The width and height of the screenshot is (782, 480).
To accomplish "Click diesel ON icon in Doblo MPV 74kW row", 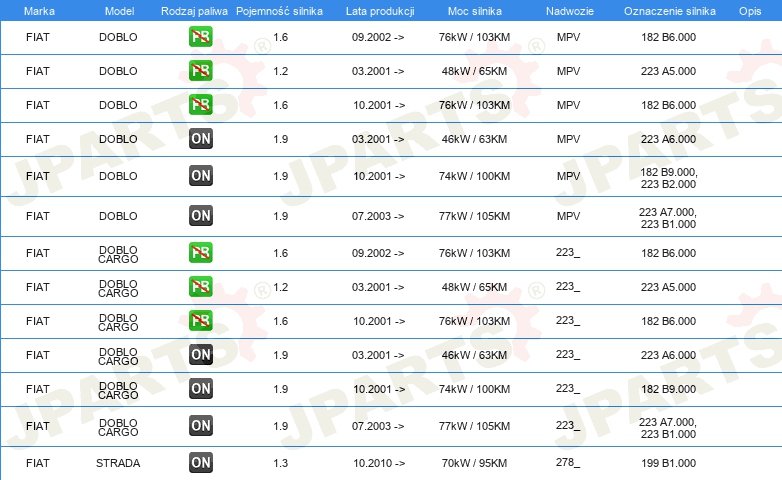I will click(x=200, y=176).
